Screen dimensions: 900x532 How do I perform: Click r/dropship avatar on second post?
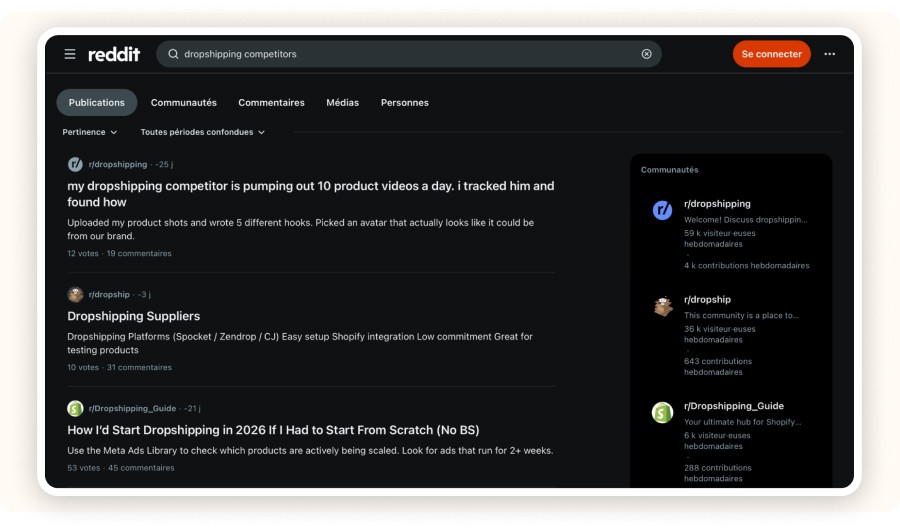75,294
